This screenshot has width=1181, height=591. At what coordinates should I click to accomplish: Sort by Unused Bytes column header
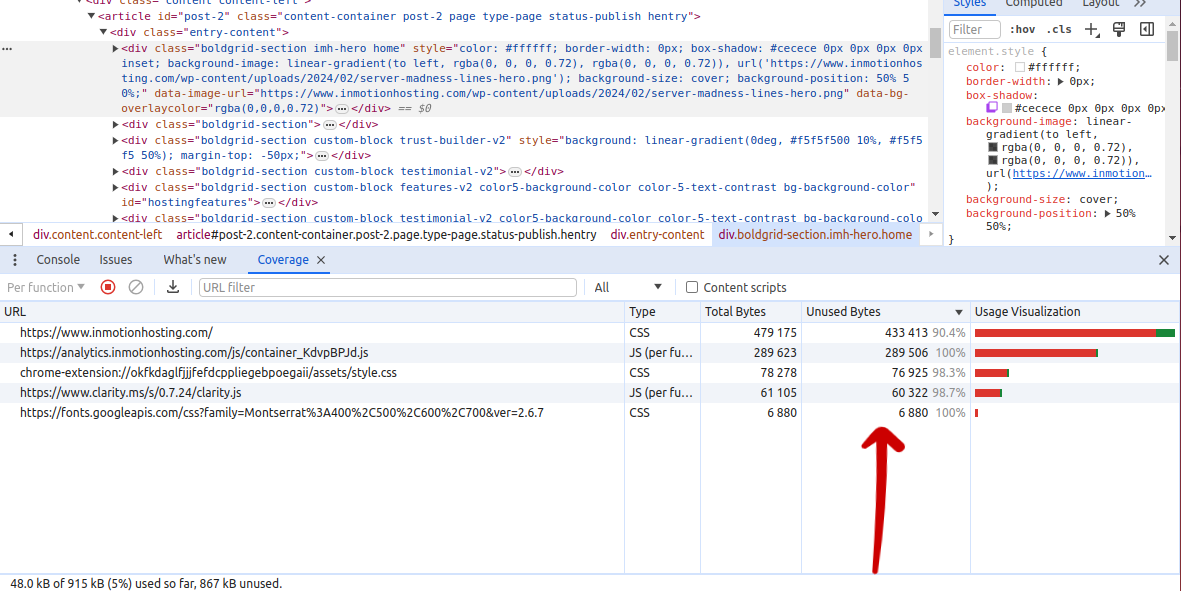886,312
